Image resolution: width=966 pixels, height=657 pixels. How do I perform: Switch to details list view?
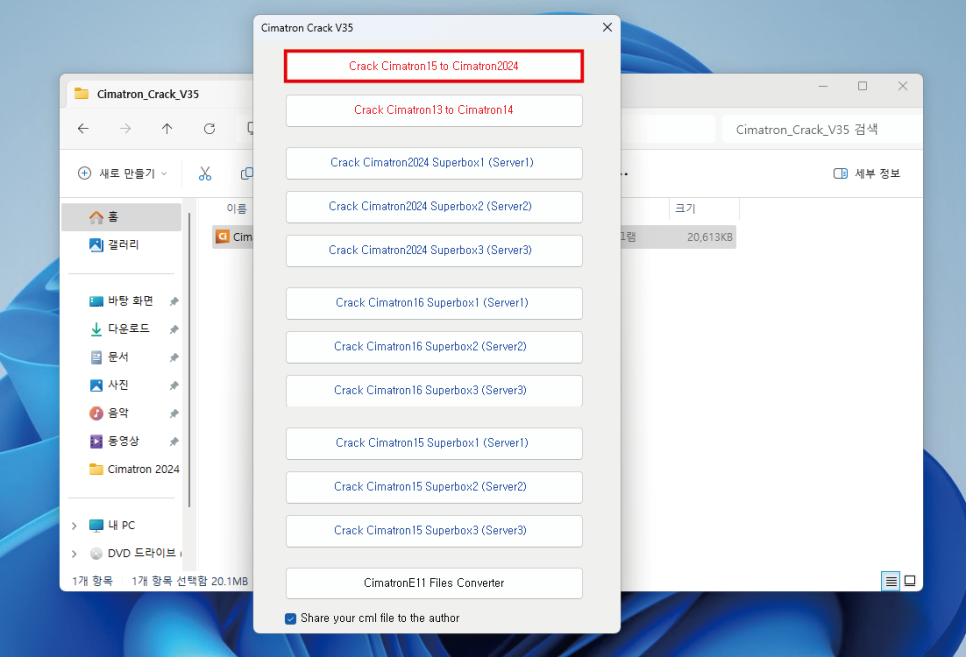click(891, 581)
